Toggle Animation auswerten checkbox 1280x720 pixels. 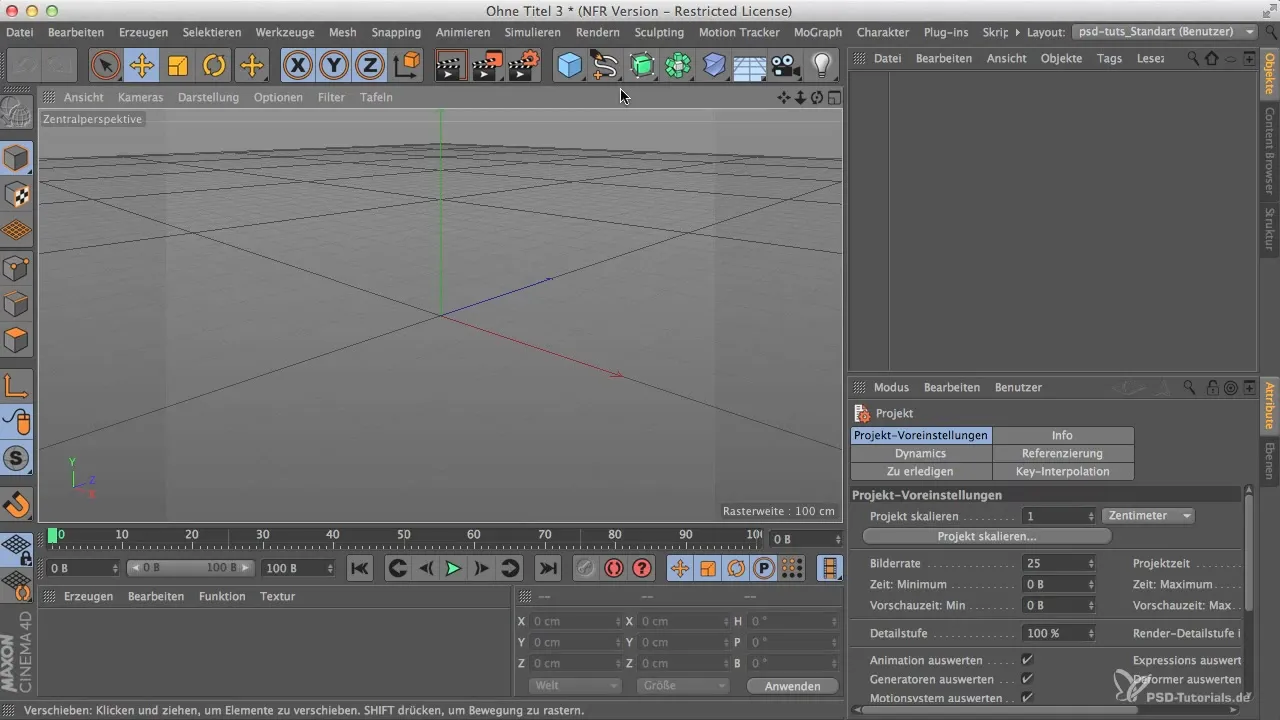pos(1027,660)
